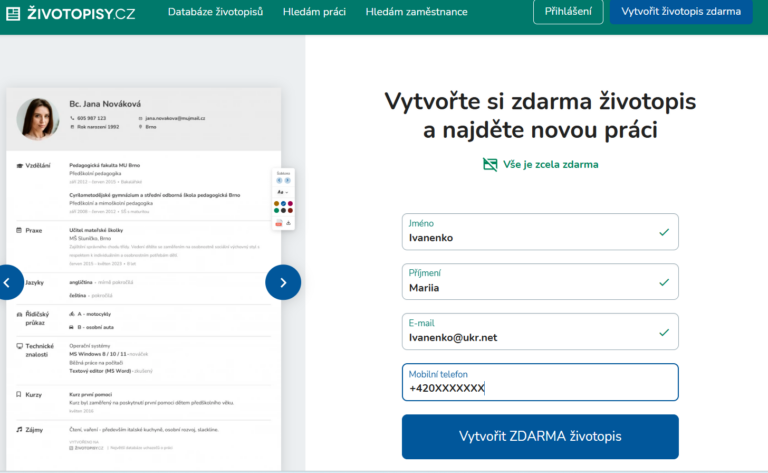Screen dimensions: 768x473
Task: Click the next slide arrow on the resume preview
Action: 283,283
